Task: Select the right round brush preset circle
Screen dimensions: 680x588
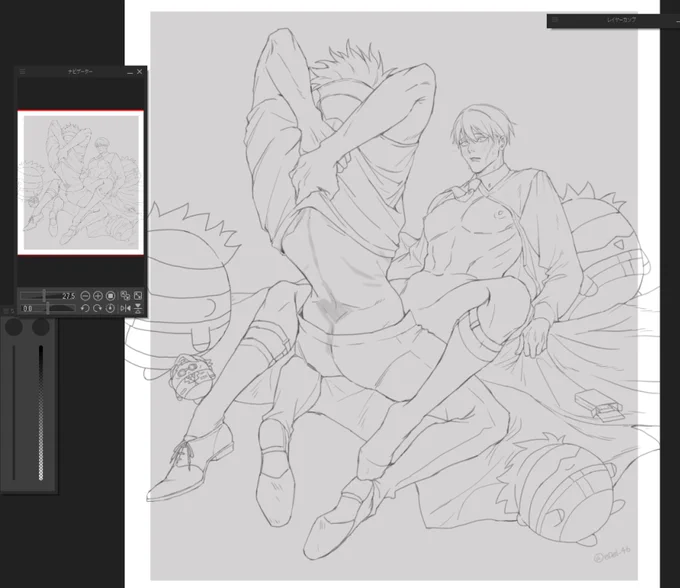Action: pyautogui.click(x=41, y=327)
